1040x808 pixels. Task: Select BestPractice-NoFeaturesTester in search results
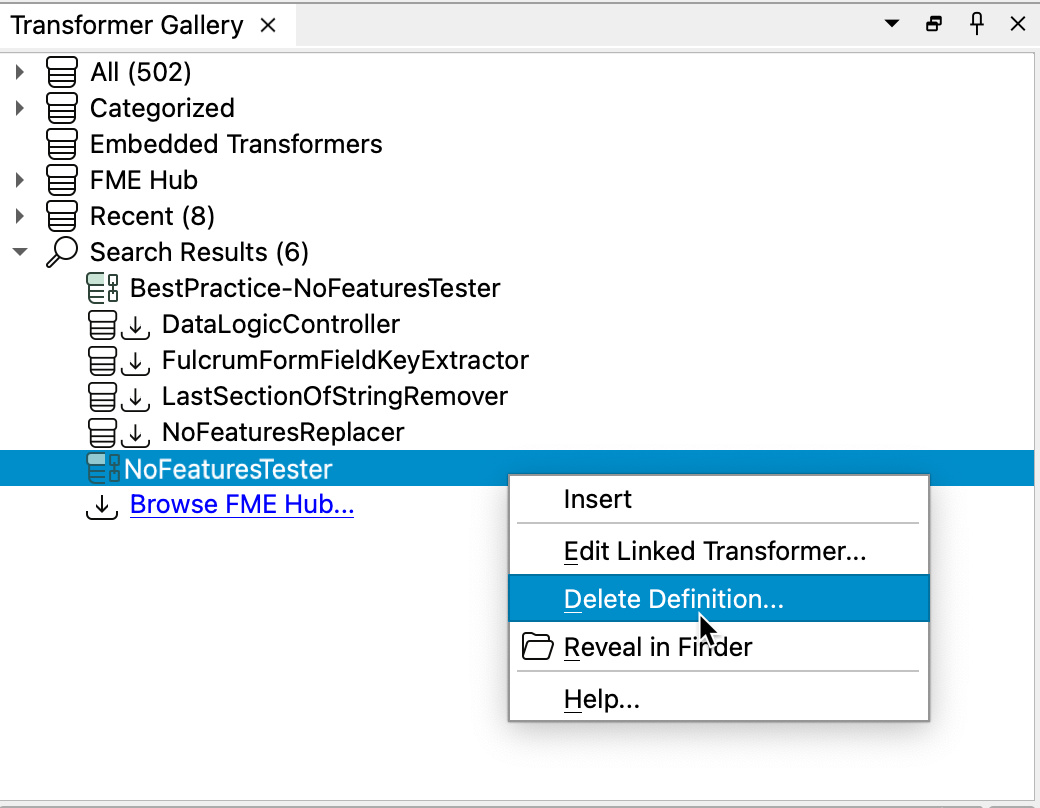[x=314, y=288]
